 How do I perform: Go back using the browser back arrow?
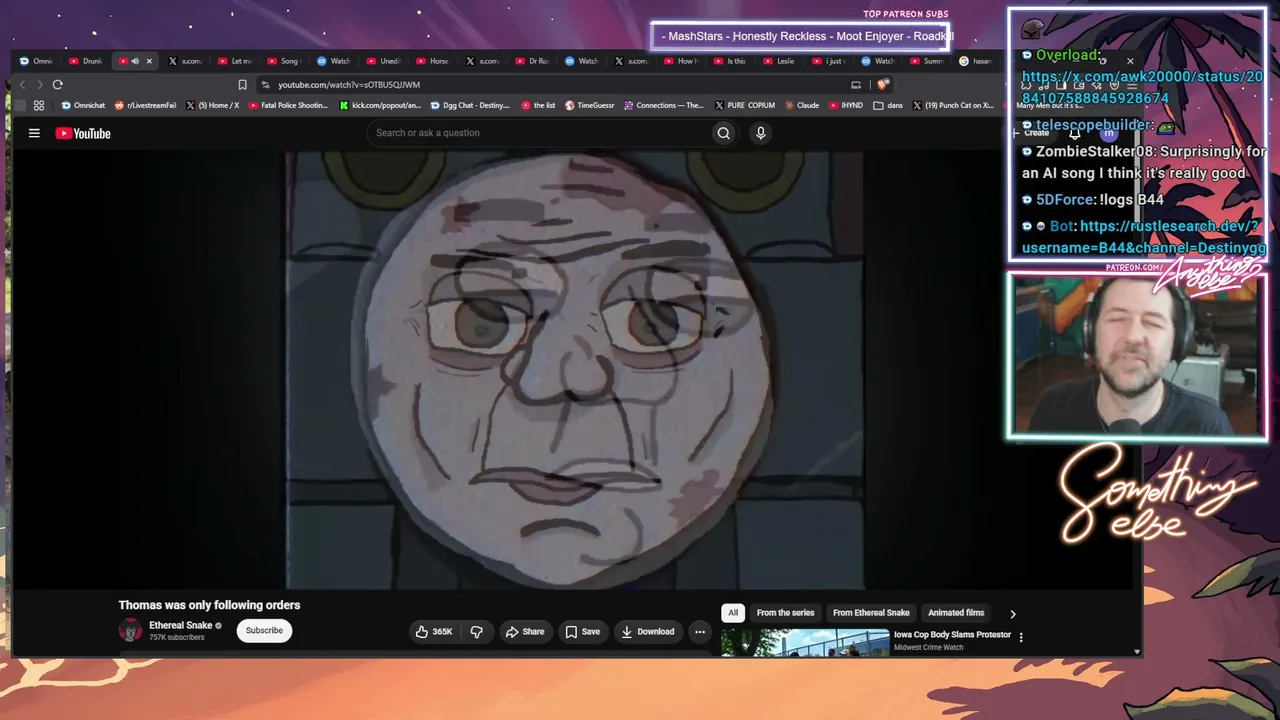(23, 85)
